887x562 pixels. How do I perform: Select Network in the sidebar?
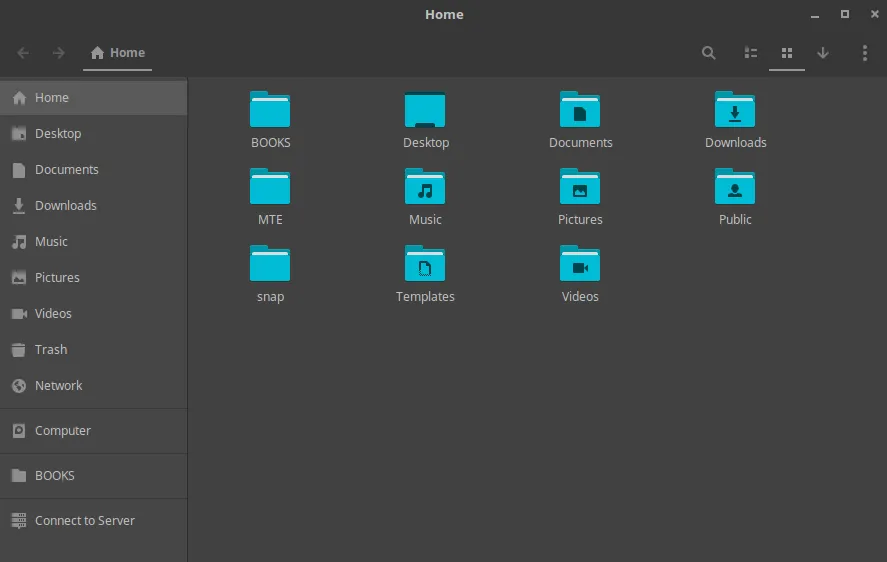[58, 386]
